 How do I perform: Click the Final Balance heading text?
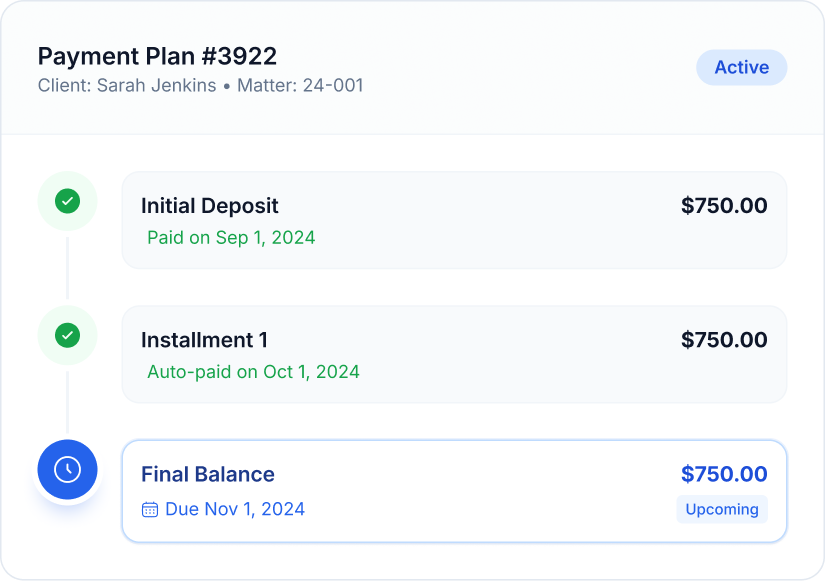(207, 474)
